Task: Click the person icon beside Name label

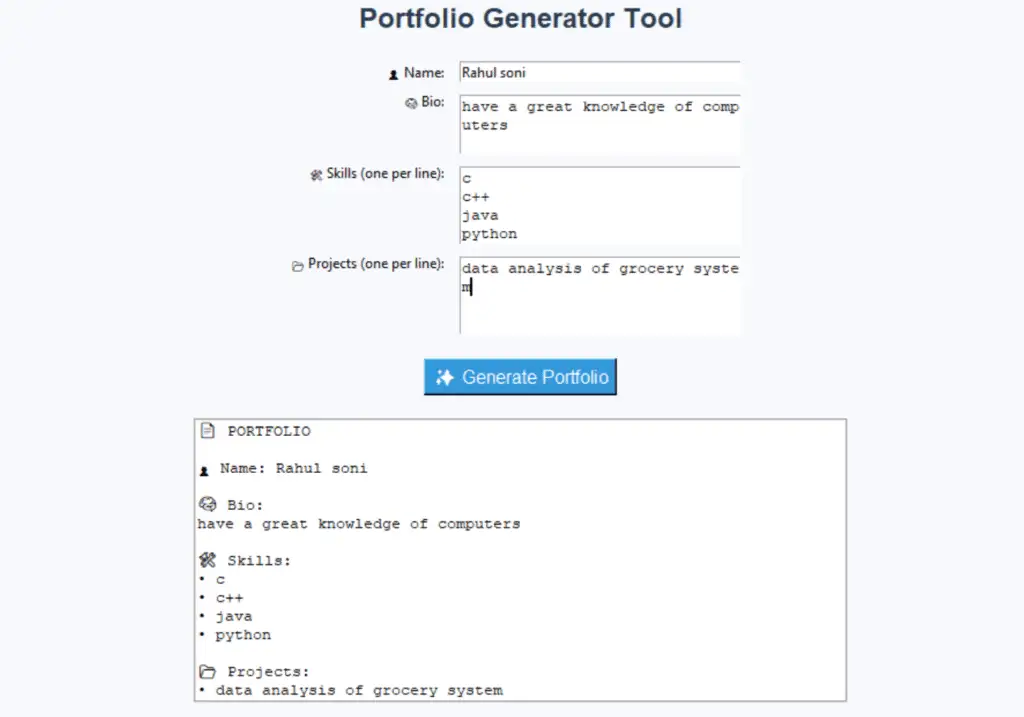Action: click(x=394, y=74)
